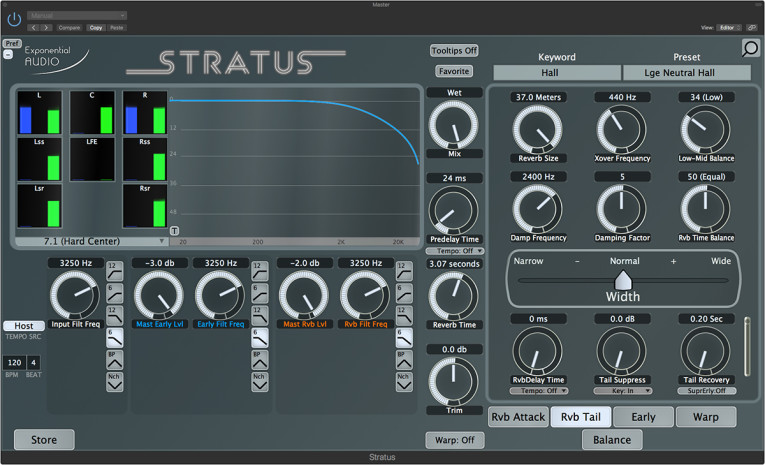
Task: Select 6 dB low-pass for Input filter
Action: coord(115,338)
